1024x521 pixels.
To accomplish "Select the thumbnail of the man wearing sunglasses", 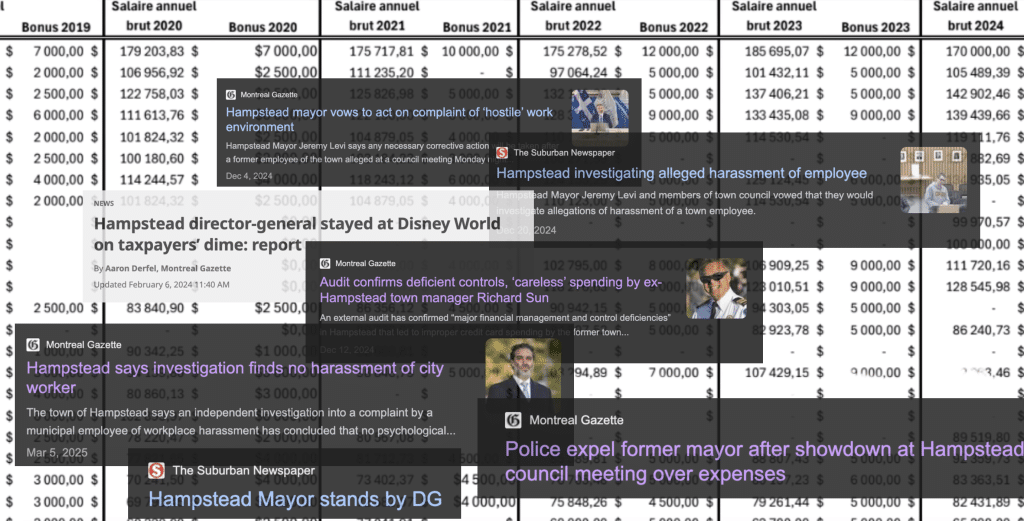I will 716,288.
